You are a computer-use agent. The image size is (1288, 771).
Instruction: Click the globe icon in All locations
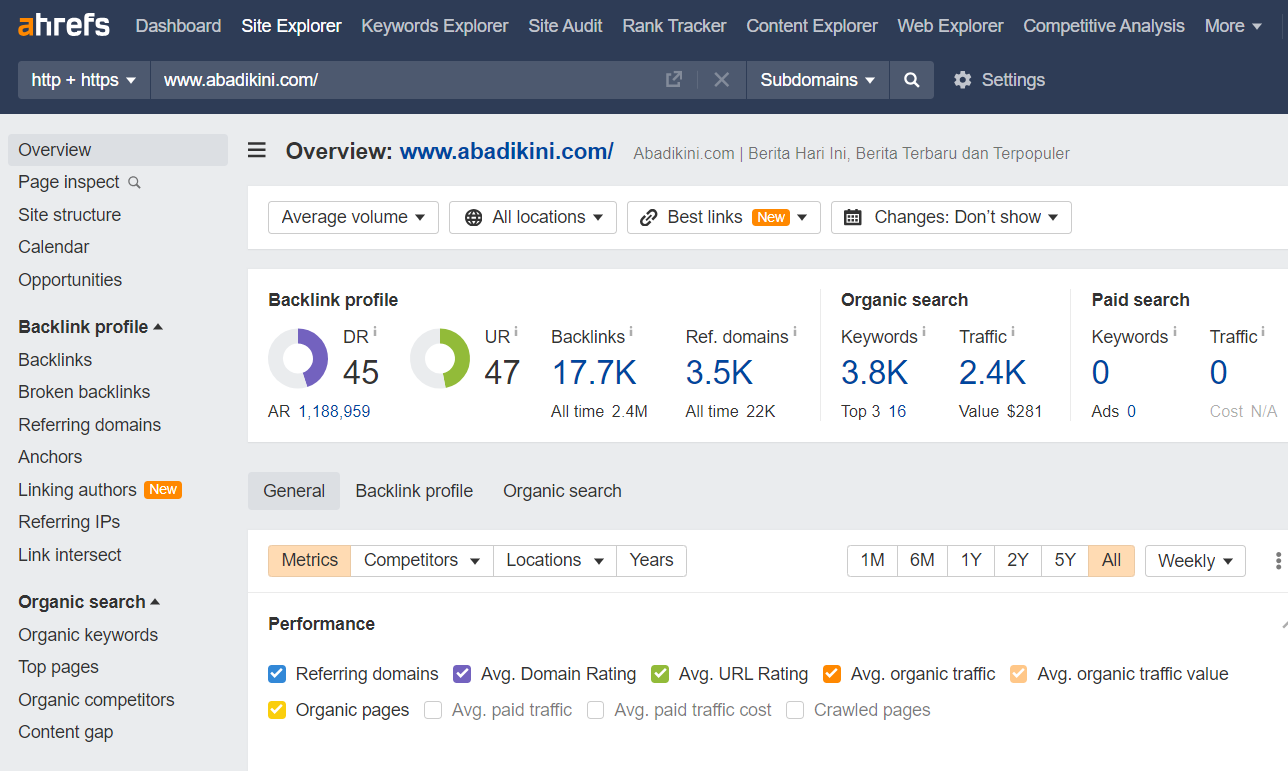[474, 217]
